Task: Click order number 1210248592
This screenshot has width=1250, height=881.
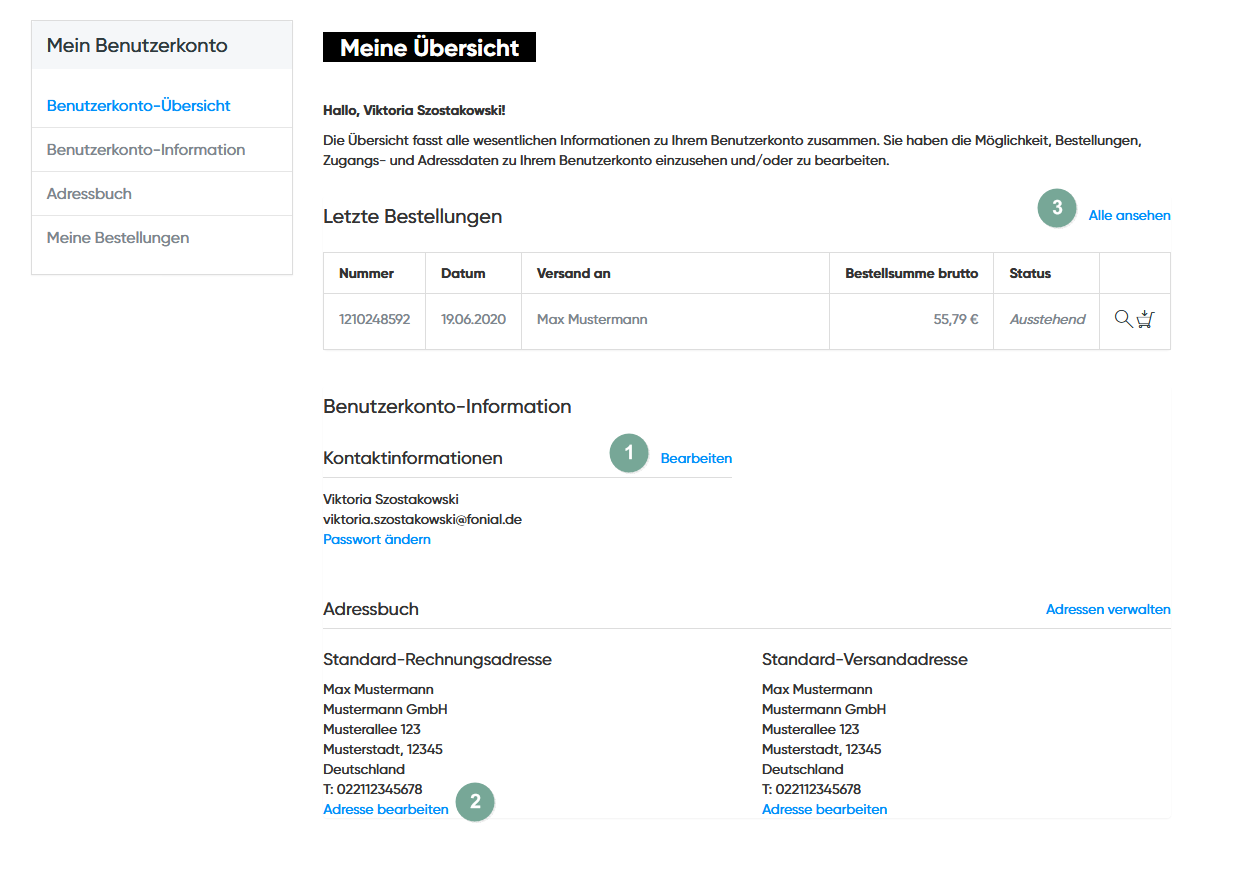Action: pos(374,320)
